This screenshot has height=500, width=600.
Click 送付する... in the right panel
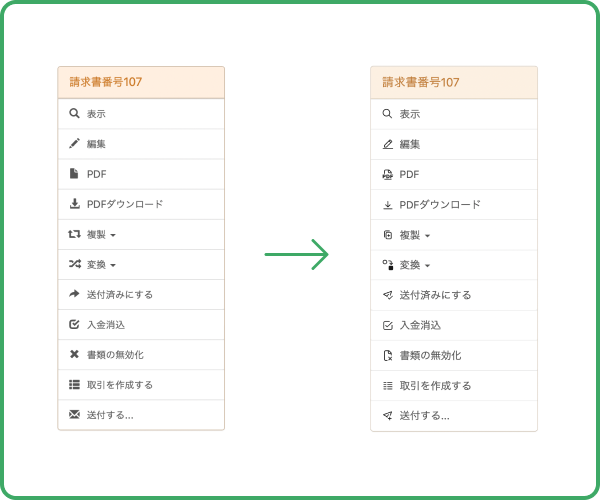[x=424, y=415]
